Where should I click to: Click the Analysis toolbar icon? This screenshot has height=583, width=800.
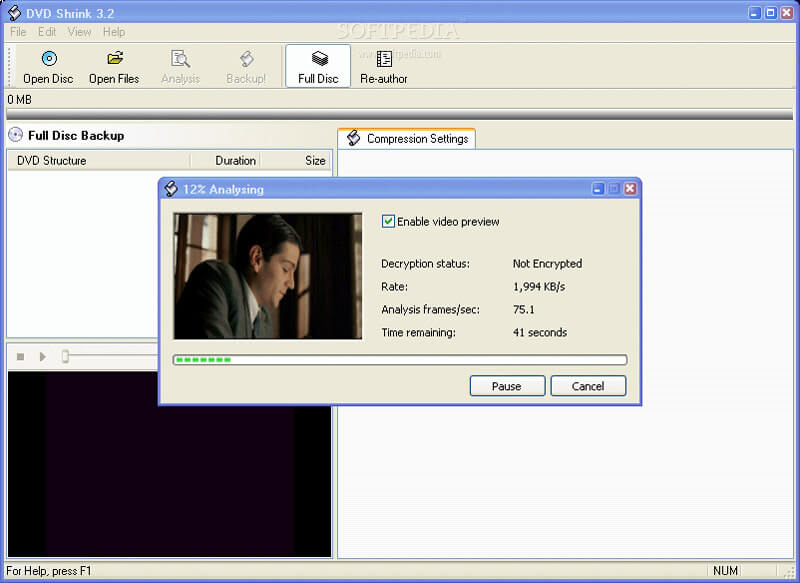(x=180, y=66)
